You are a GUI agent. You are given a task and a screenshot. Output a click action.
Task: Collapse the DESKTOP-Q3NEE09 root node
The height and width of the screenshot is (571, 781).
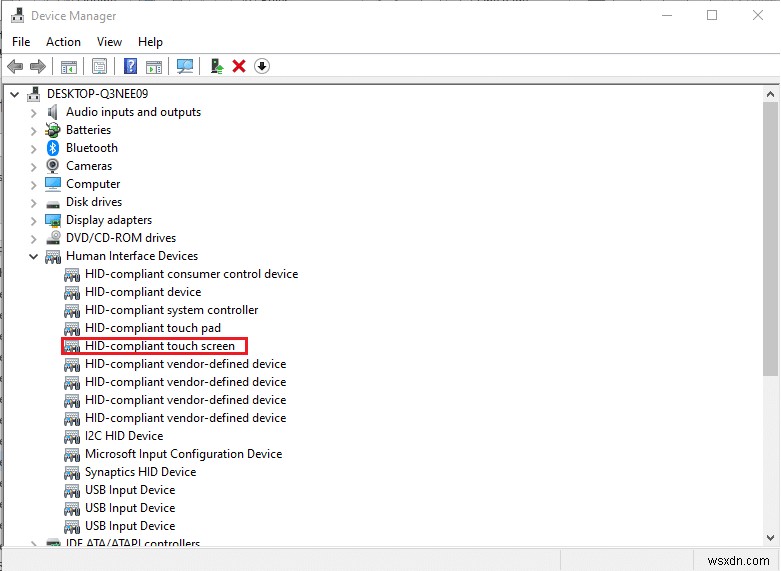tap(14, 94)
